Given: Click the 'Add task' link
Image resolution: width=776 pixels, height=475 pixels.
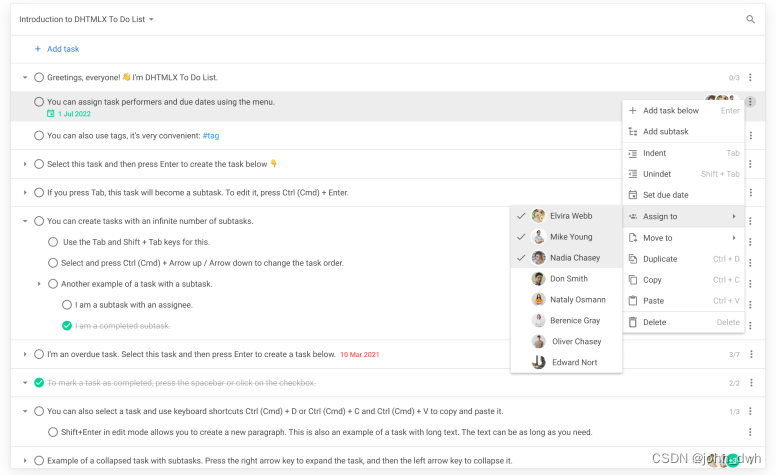Looking at the screenshot, I should [63, 48].
